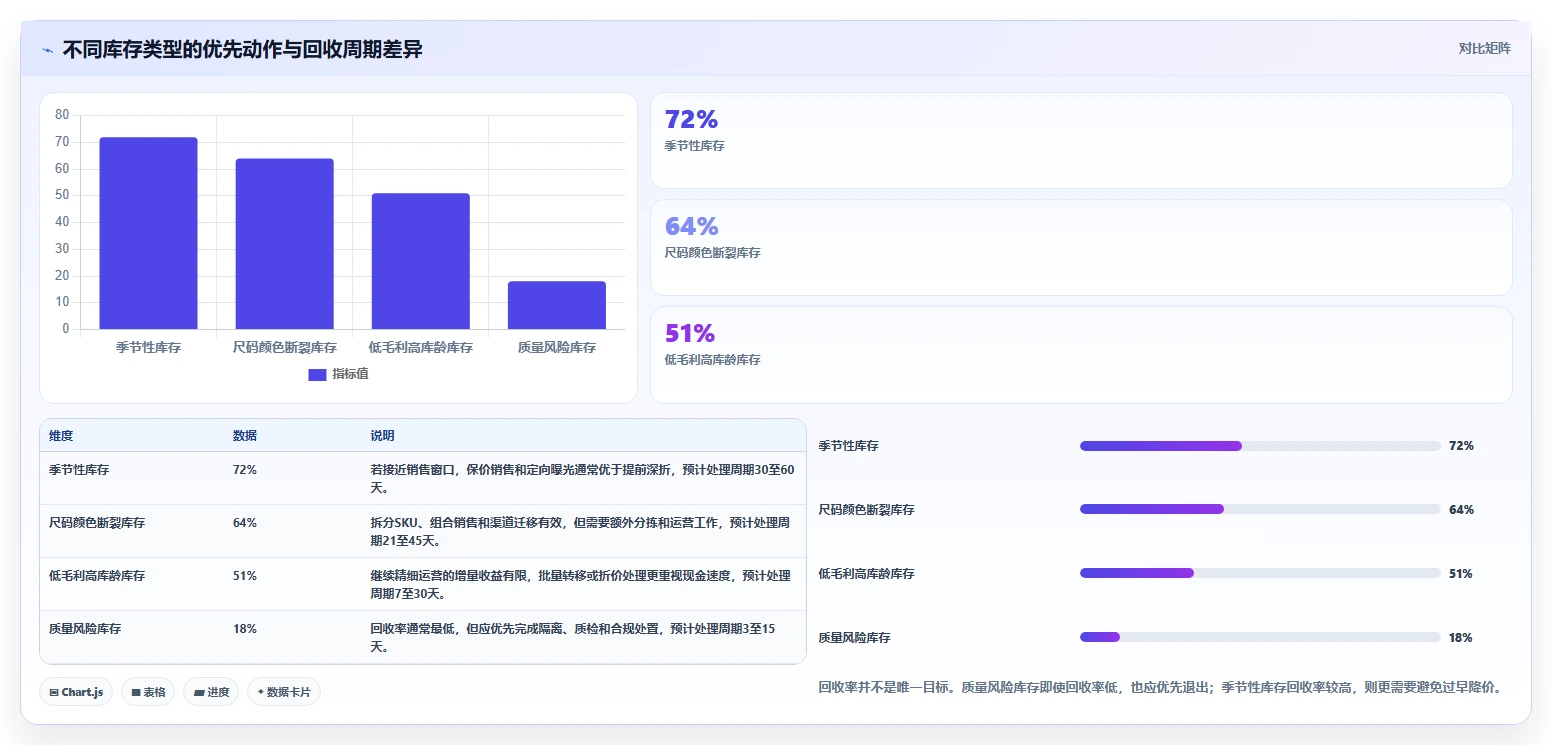Click the 数据 table column header
1552x745 pixels.
[245, 436]
